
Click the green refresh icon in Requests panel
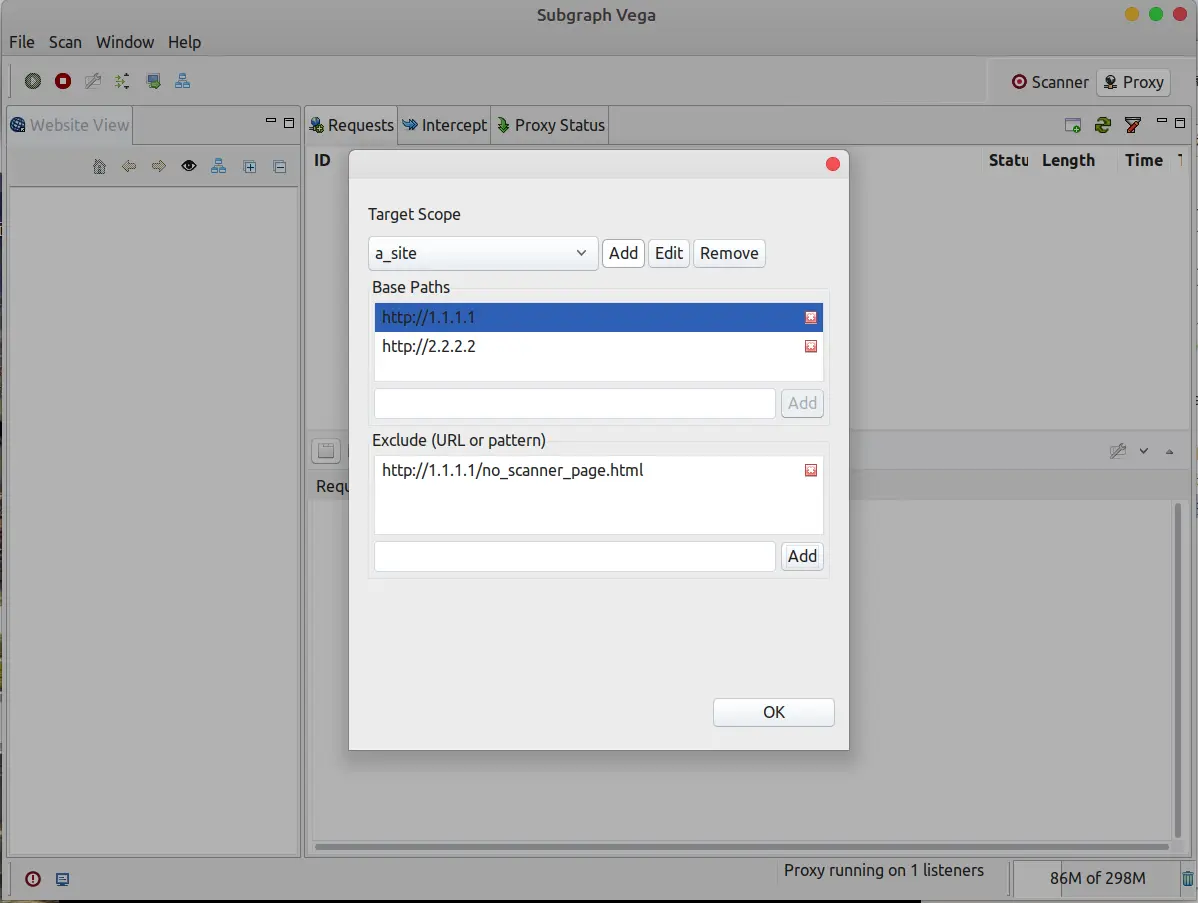click(x=1102, y=125)
